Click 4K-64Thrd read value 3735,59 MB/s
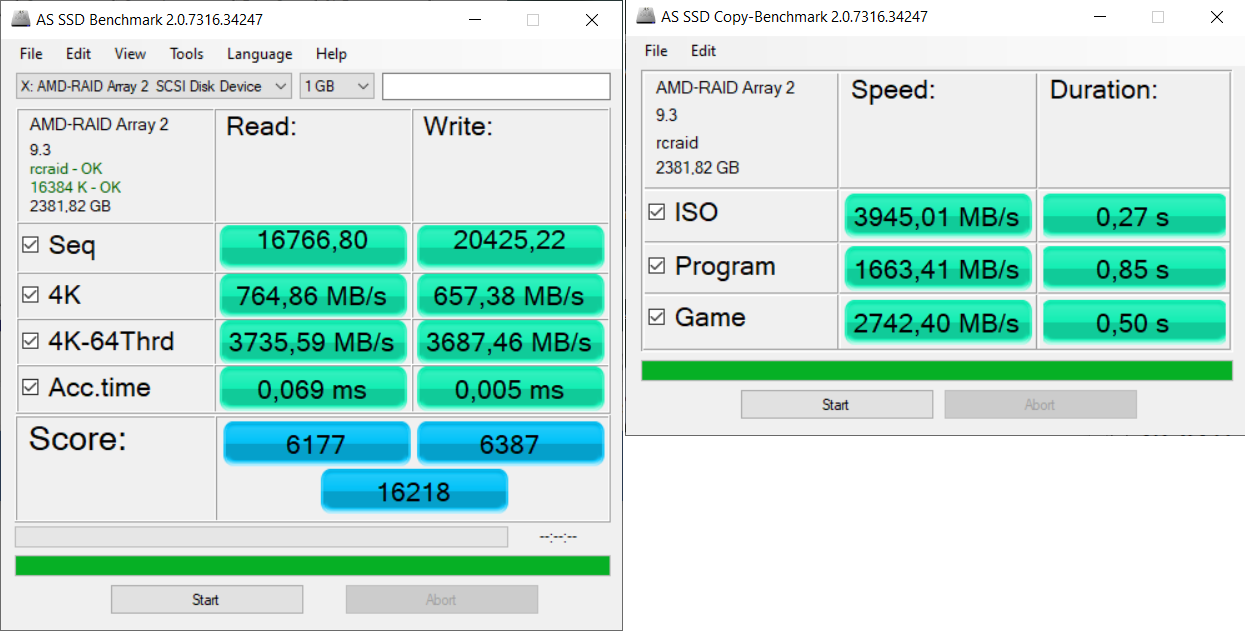Viewport: 1245px width, 633px height. (313, 342)
